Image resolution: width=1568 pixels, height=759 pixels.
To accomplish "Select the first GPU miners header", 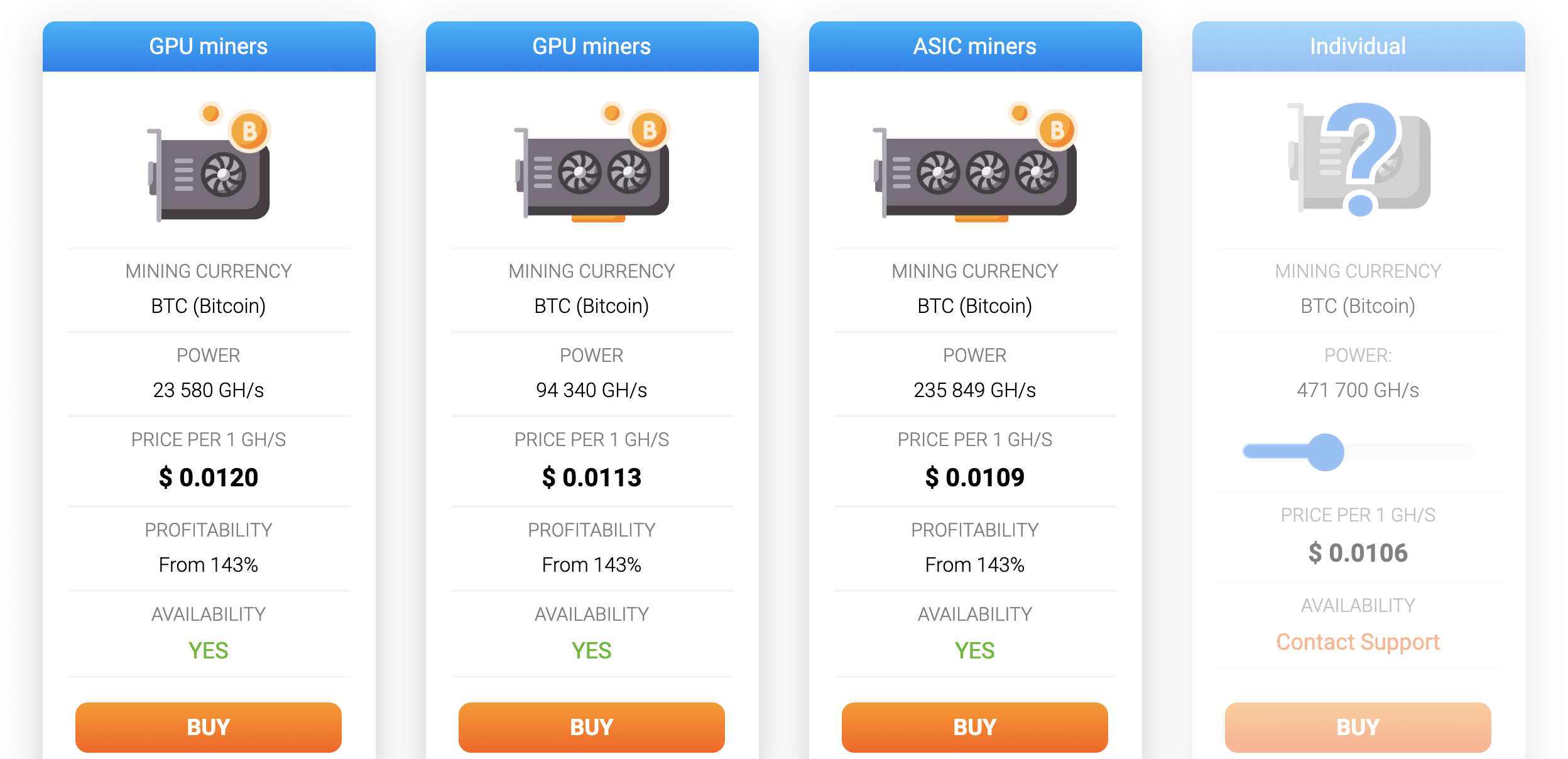I will [209, 46].
